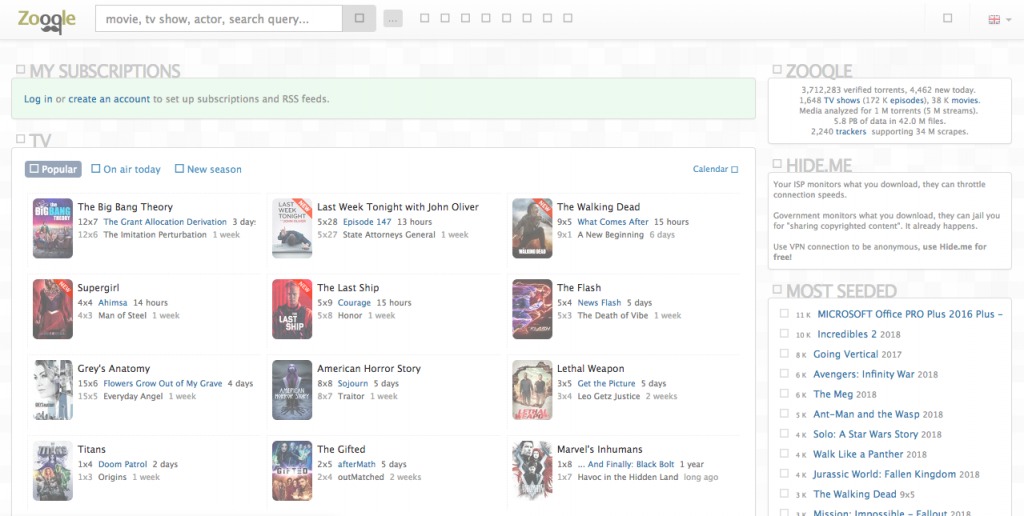Image resolution: width=1024 pixels, height=516 pixels.
Task: Open The Last Ship episode Courage
Action: click(354, 303)
